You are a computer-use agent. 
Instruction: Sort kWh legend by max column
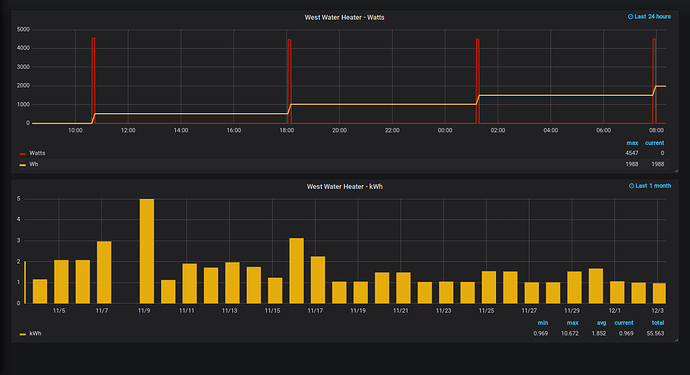573,323
